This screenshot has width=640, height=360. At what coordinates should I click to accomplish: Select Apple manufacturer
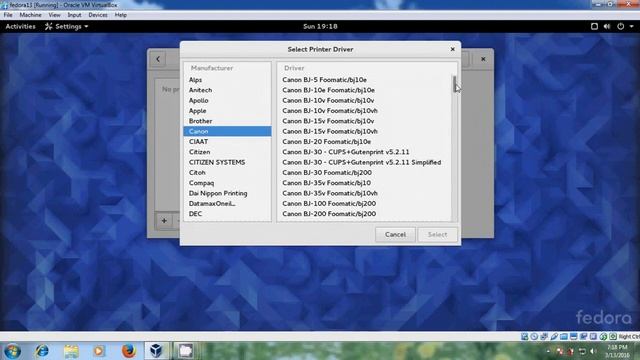(x=227, y=111)
